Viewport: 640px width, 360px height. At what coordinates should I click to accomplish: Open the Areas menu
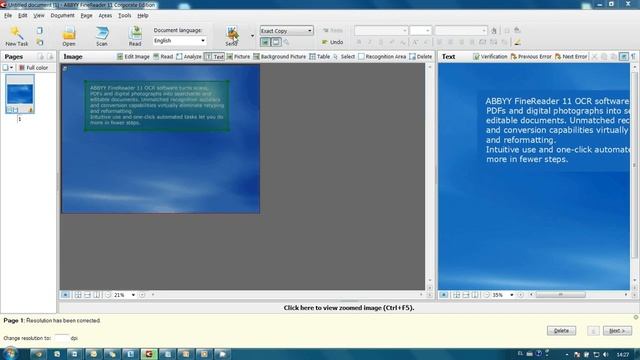(105, 16)
